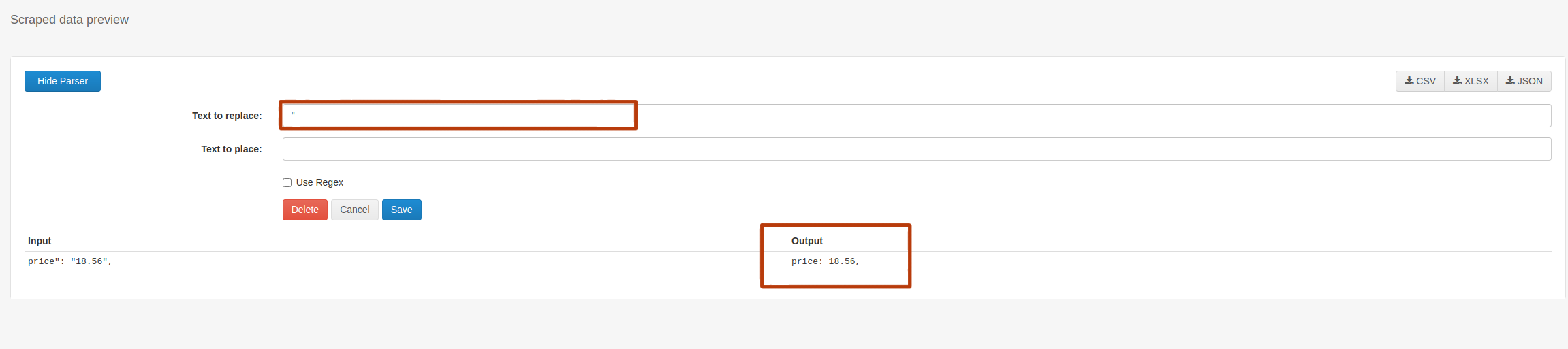Click the Use Regex label text
The image size is (1568, 349).
coord(319,182)
